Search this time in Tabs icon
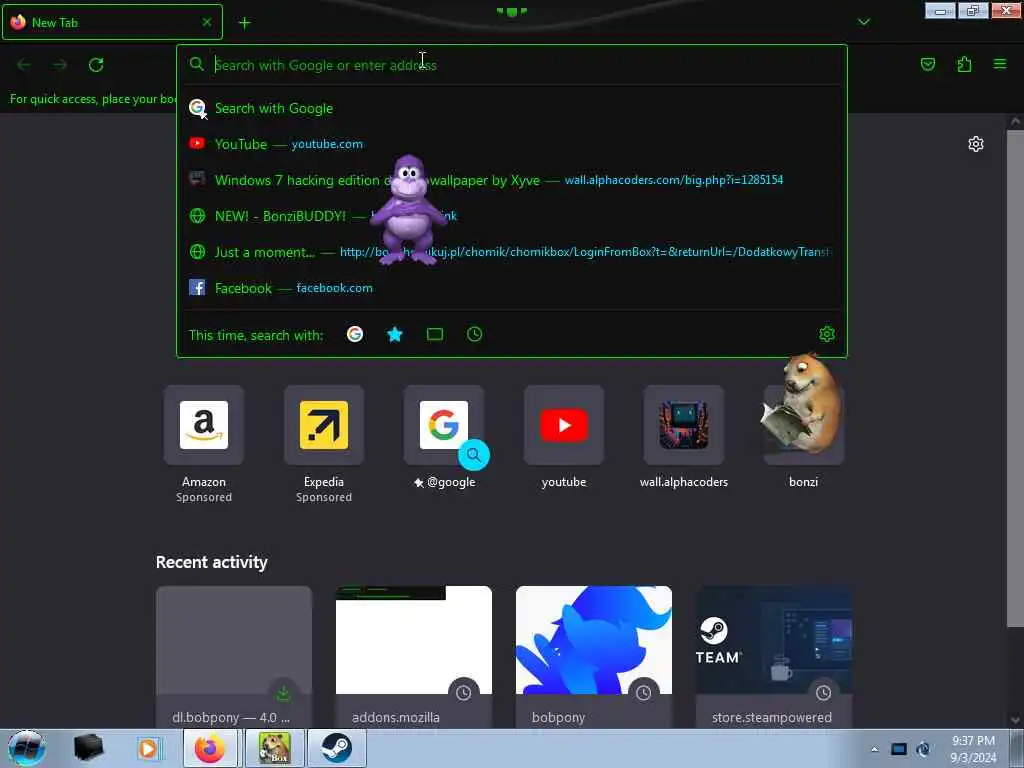This screenshot has height=768, width=1024. [x=435, y=334]
